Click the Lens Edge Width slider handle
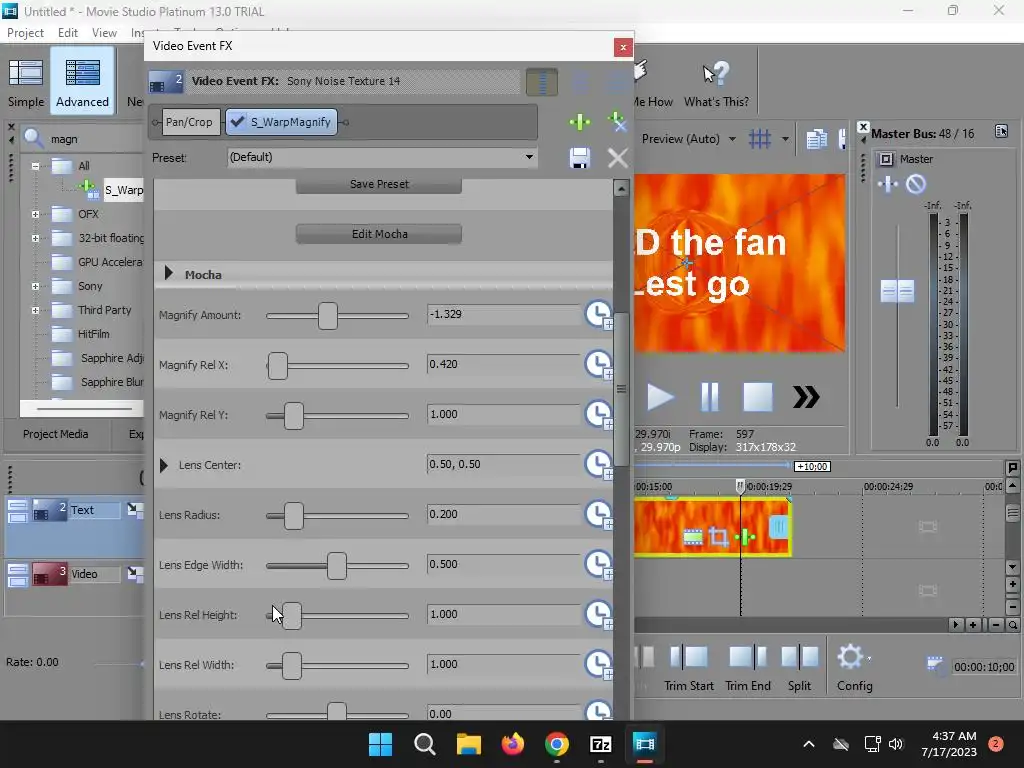Image resolution: width=1024 pixels, height=768 pixels. [337, 566]
